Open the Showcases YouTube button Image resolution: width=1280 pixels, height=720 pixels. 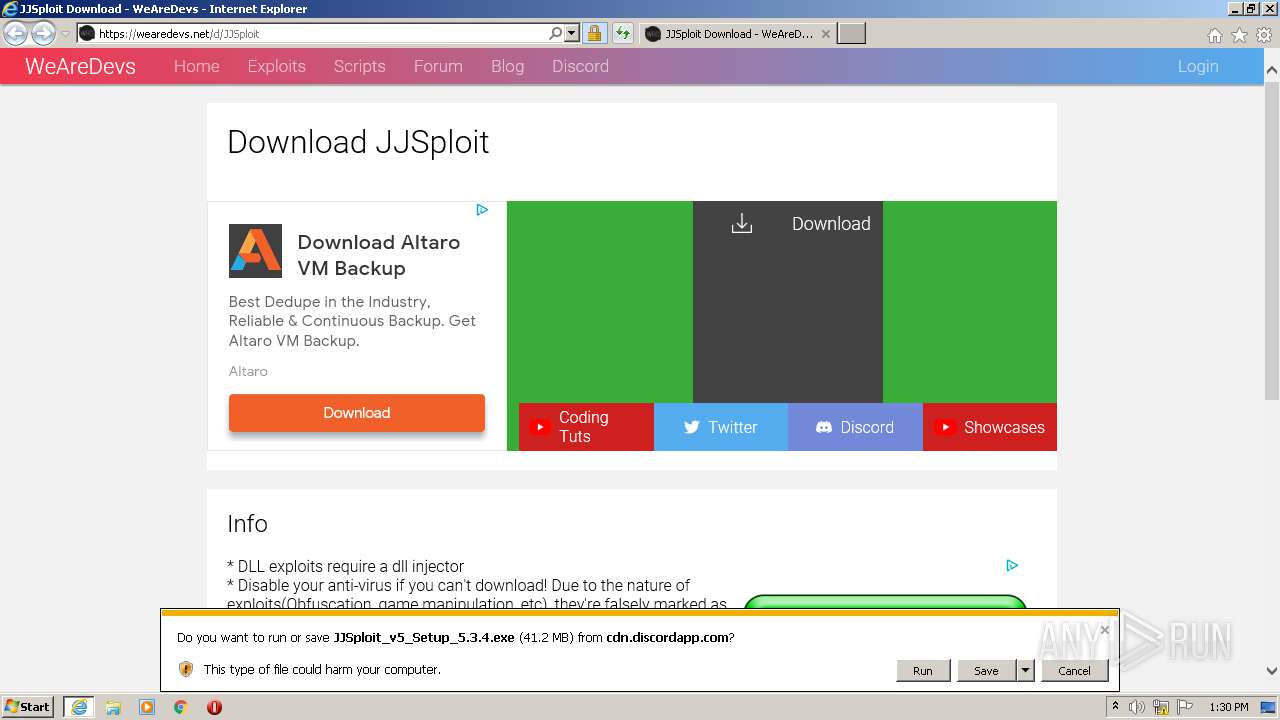coord(990,427)
